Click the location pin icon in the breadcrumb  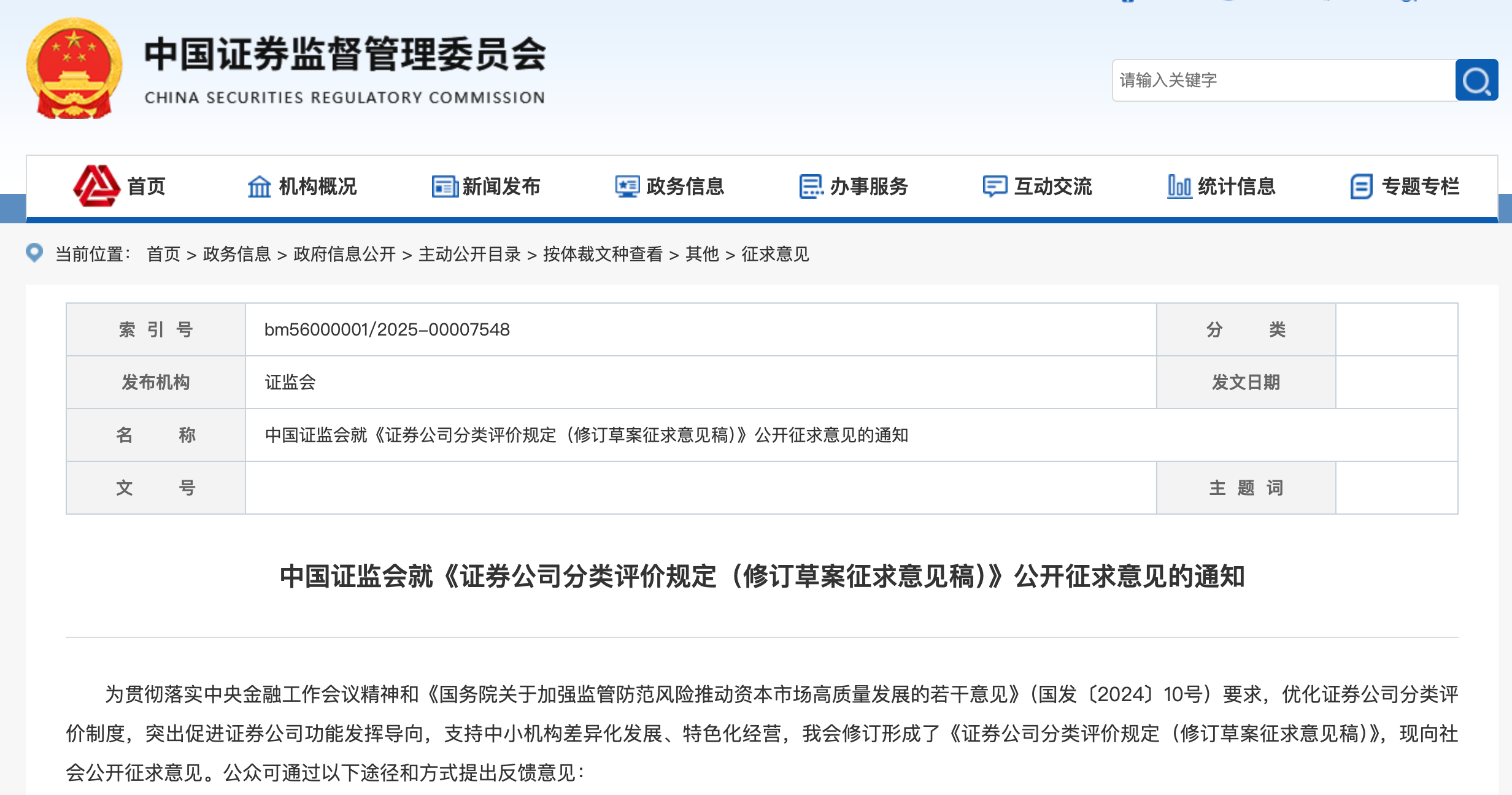pos(34,253)
